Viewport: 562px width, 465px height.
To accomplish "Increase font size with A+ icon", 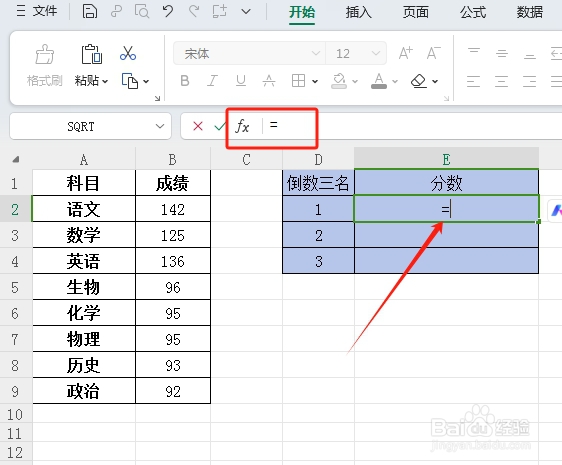I will [x=406, y=53].
